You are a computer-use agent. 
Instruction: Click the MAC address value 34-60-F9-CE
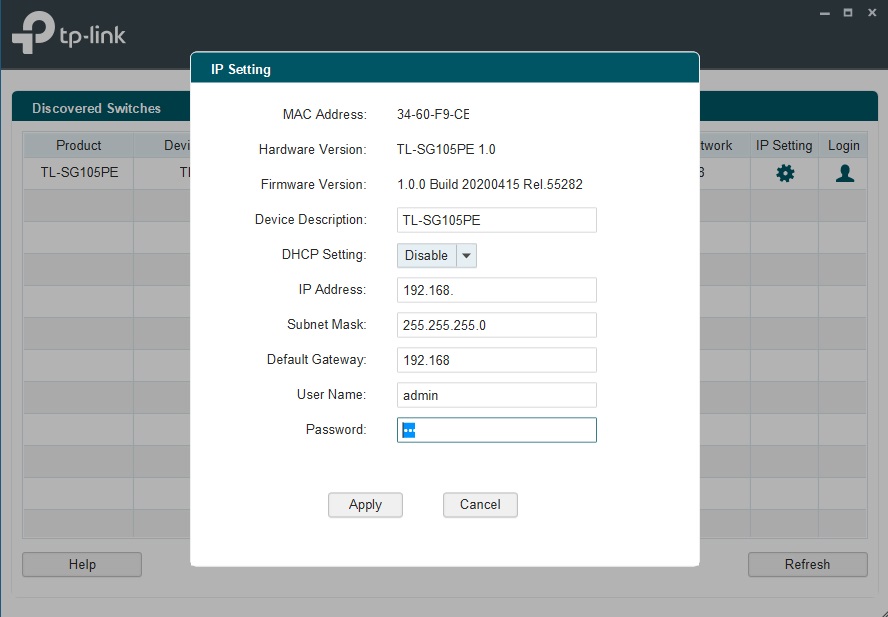coord(433,114)
